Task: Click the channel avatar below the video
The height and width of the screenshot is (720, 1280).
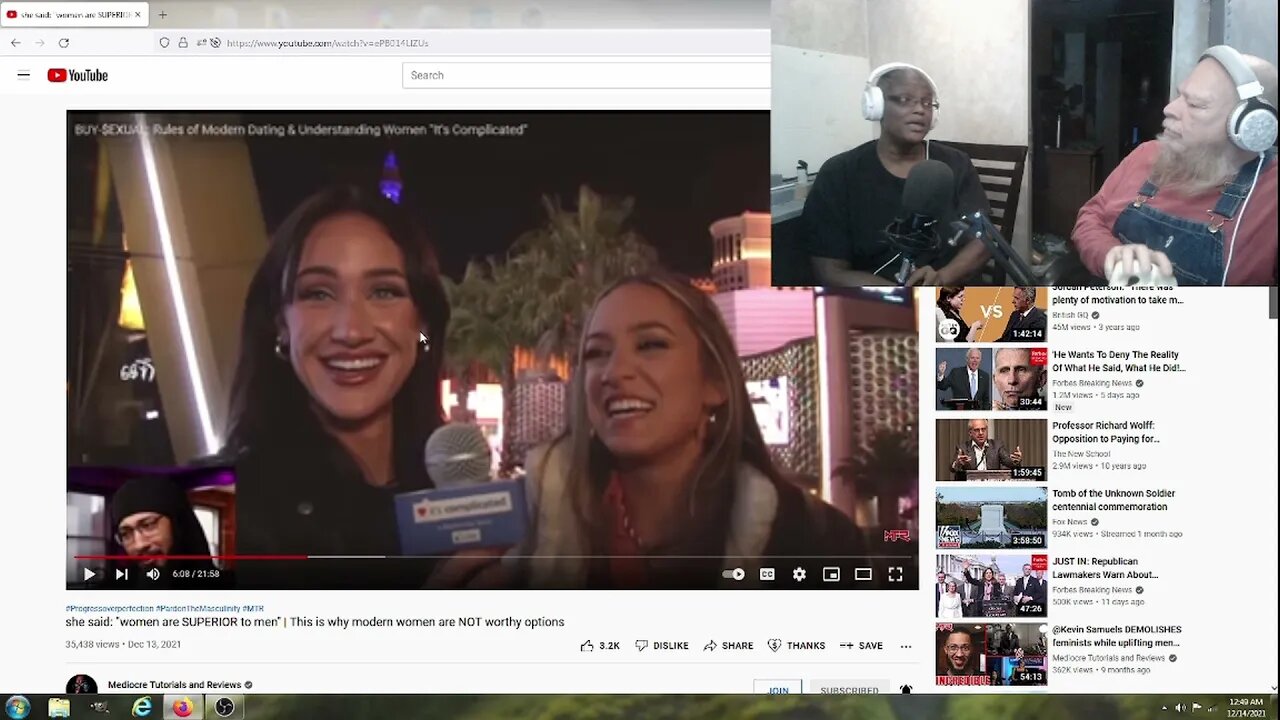Action: point(82,685)
